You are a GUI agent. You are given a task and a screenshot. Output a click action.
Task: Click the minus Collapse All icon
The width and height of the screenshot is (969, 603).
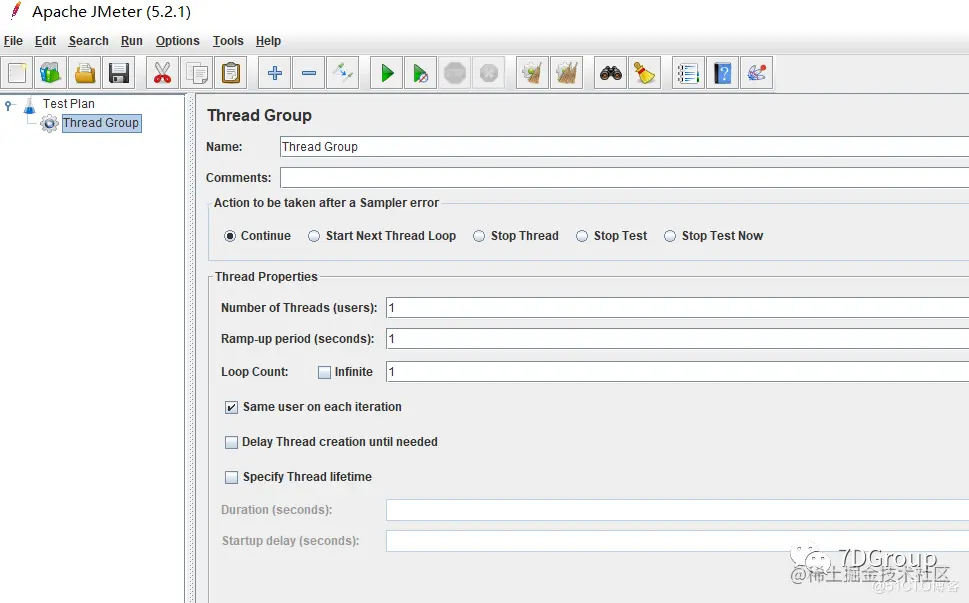point(308,73)
